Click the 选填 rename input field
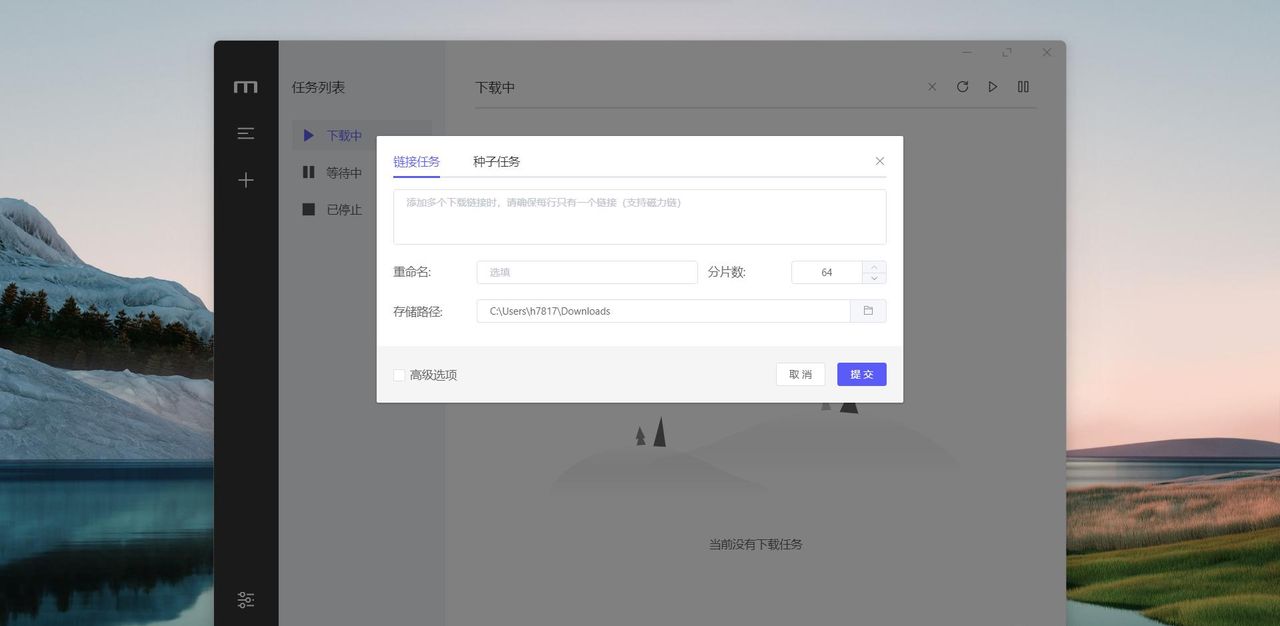 586,272
